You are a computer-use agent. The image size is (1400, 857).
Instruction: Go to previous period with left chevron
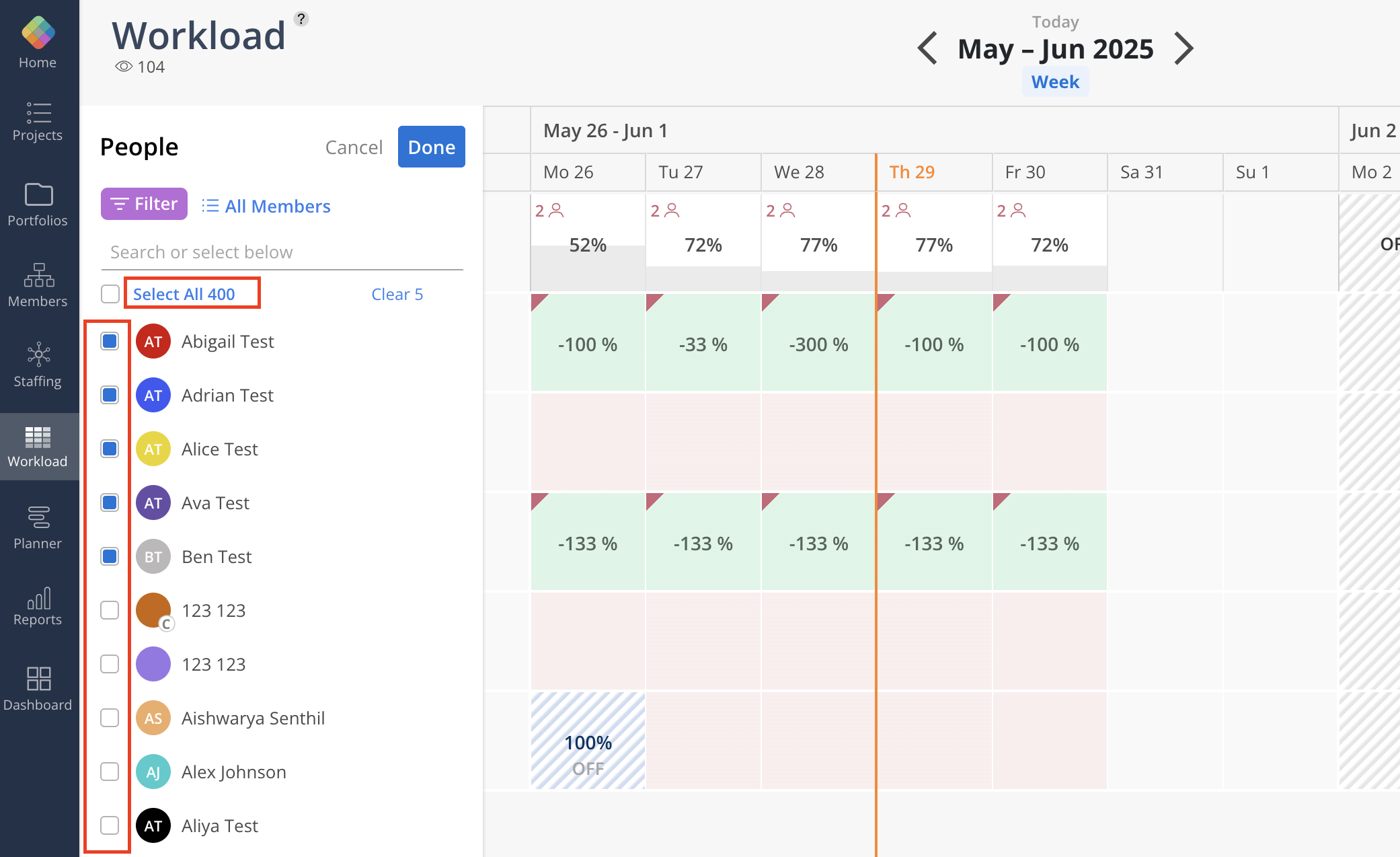[x=928, y=48]
